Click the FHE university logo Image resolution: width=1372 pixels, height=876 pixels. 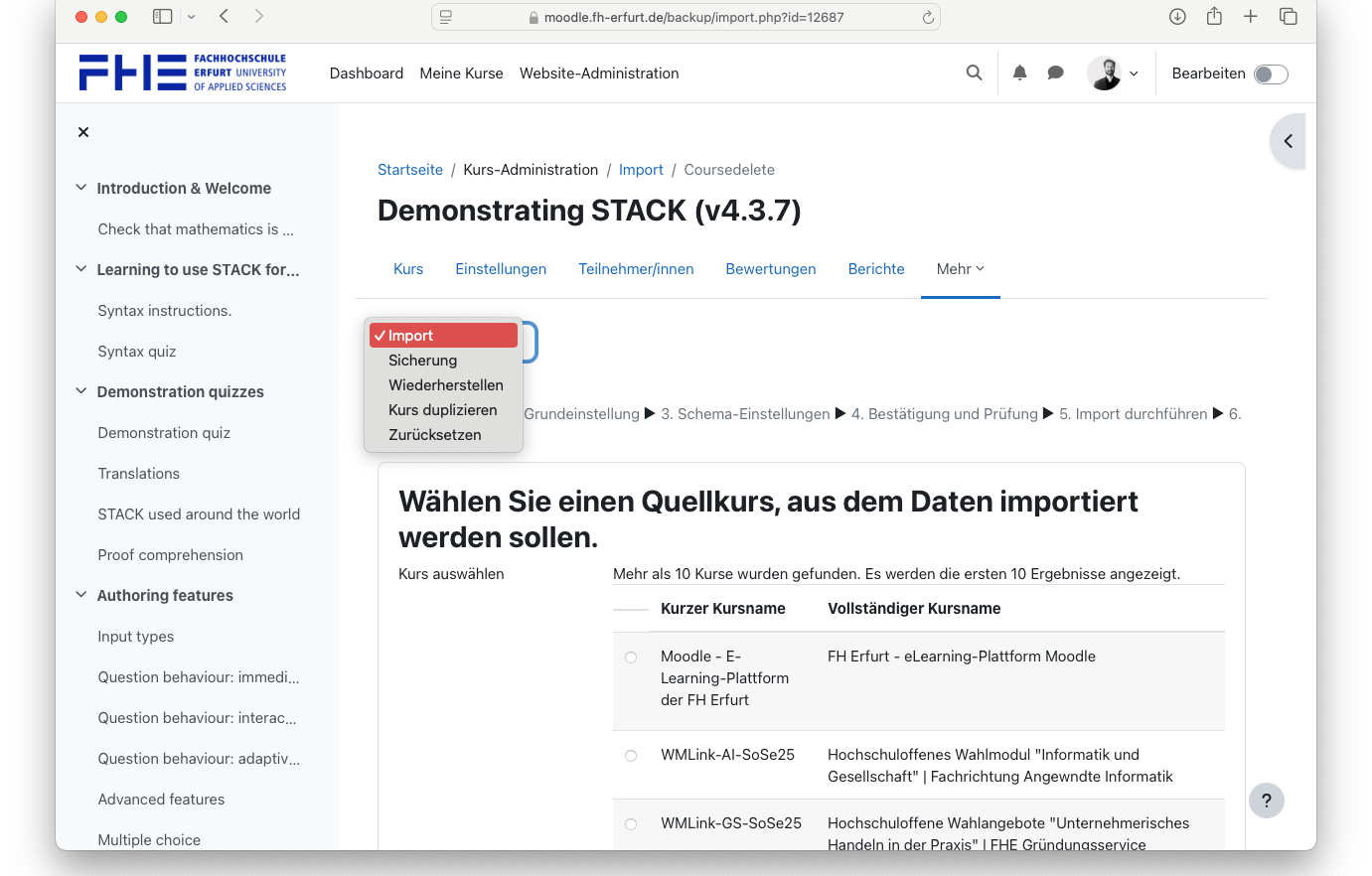coord(183,73)
